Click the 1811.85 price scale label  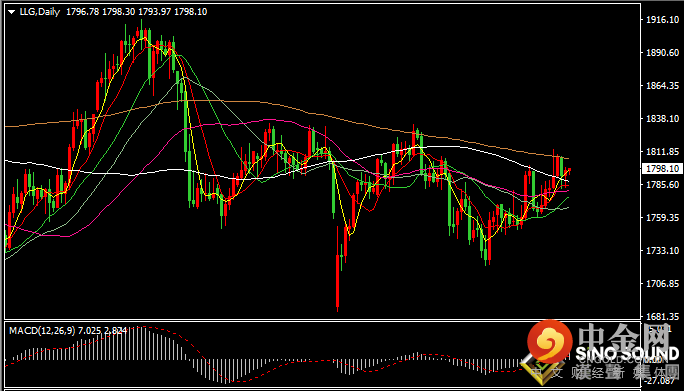[662, 151]
